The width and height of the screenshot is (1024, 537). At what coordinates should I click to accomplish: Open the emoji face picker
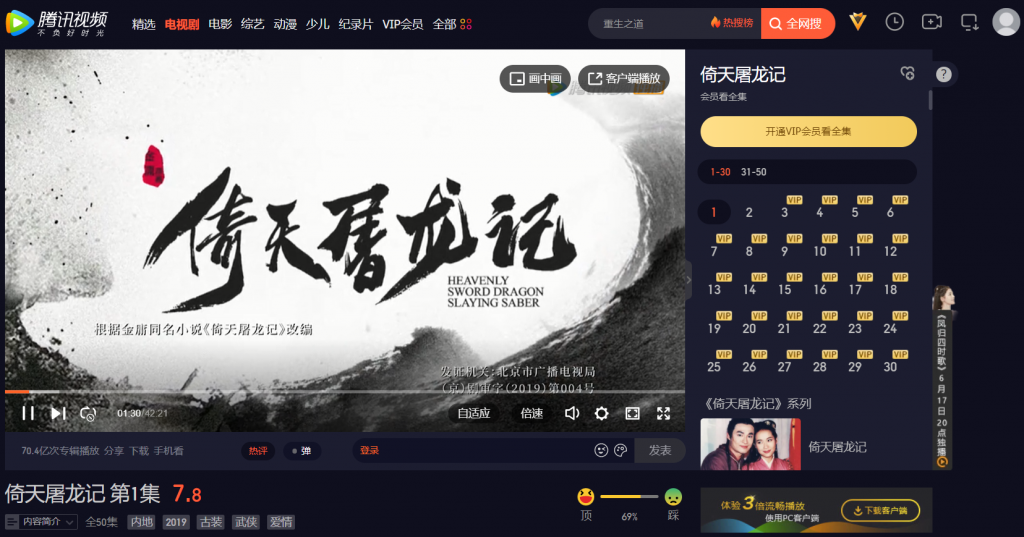coord(601,450)
